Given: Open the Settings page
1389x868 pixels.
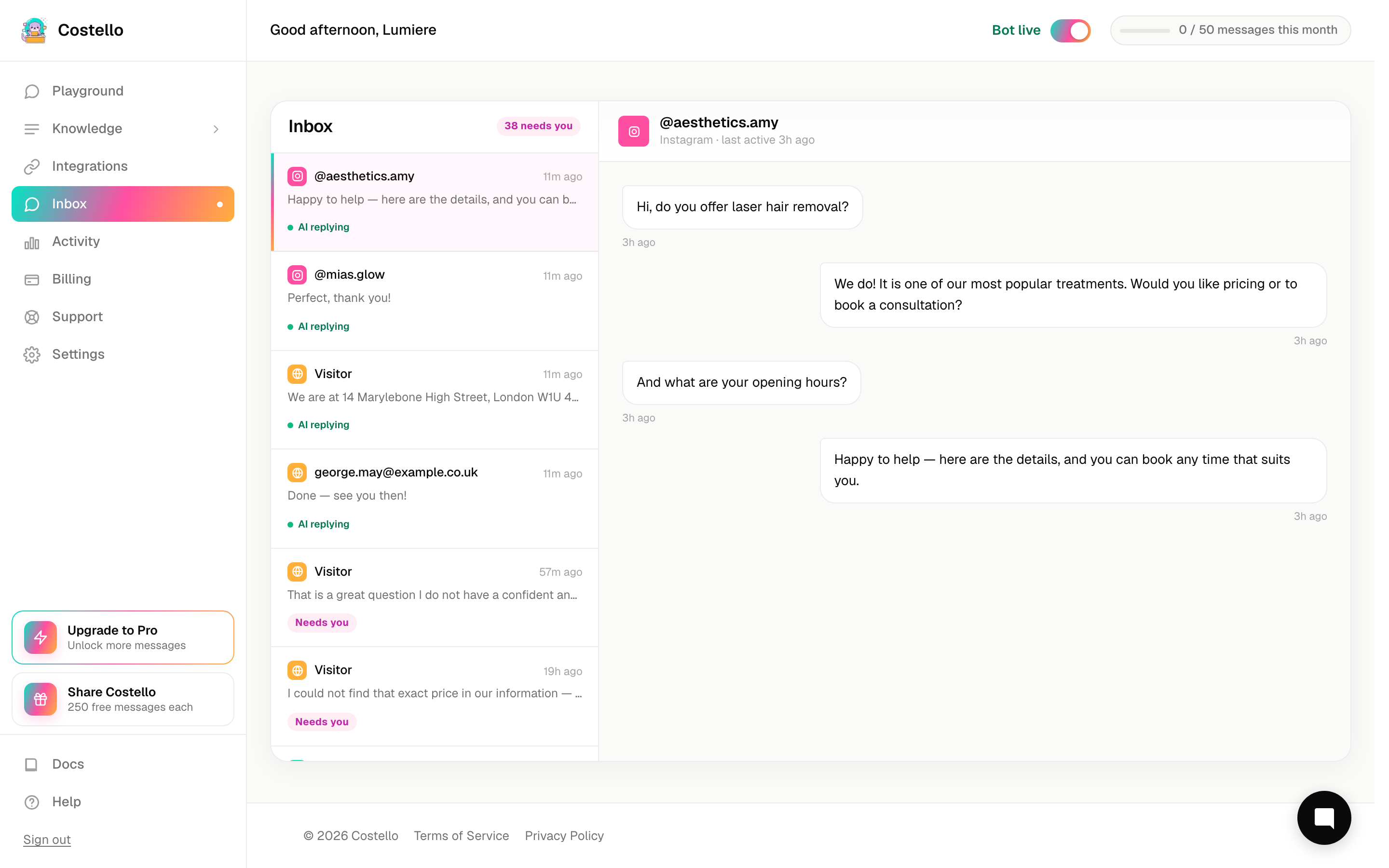Looking at the screenshot, I should click(x=123, y=354).
